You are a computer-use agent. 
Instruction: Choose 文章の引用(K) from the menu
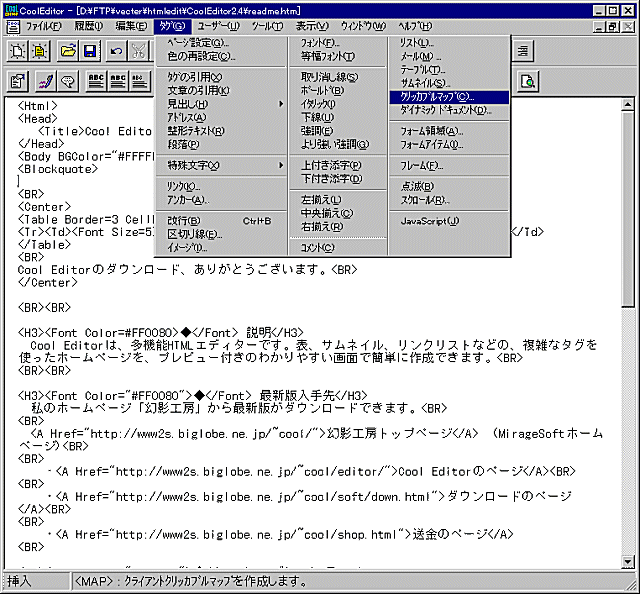pyautogui.click(x=221, y=91)
